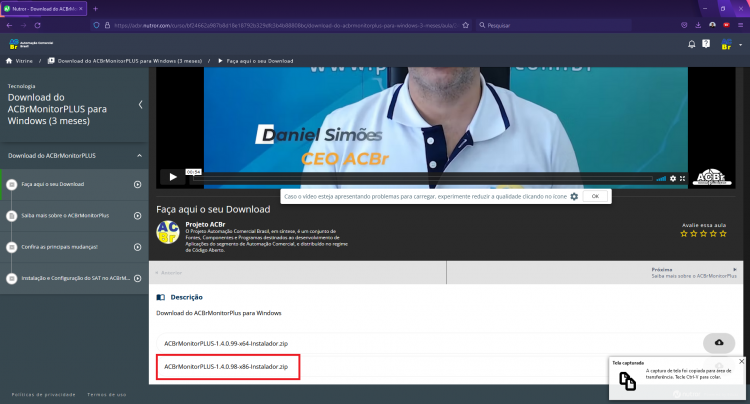
Task: Mark 'Saiba mais sobre o ACBrMonitorPlus' lesson complete
Action: [11, 216]
